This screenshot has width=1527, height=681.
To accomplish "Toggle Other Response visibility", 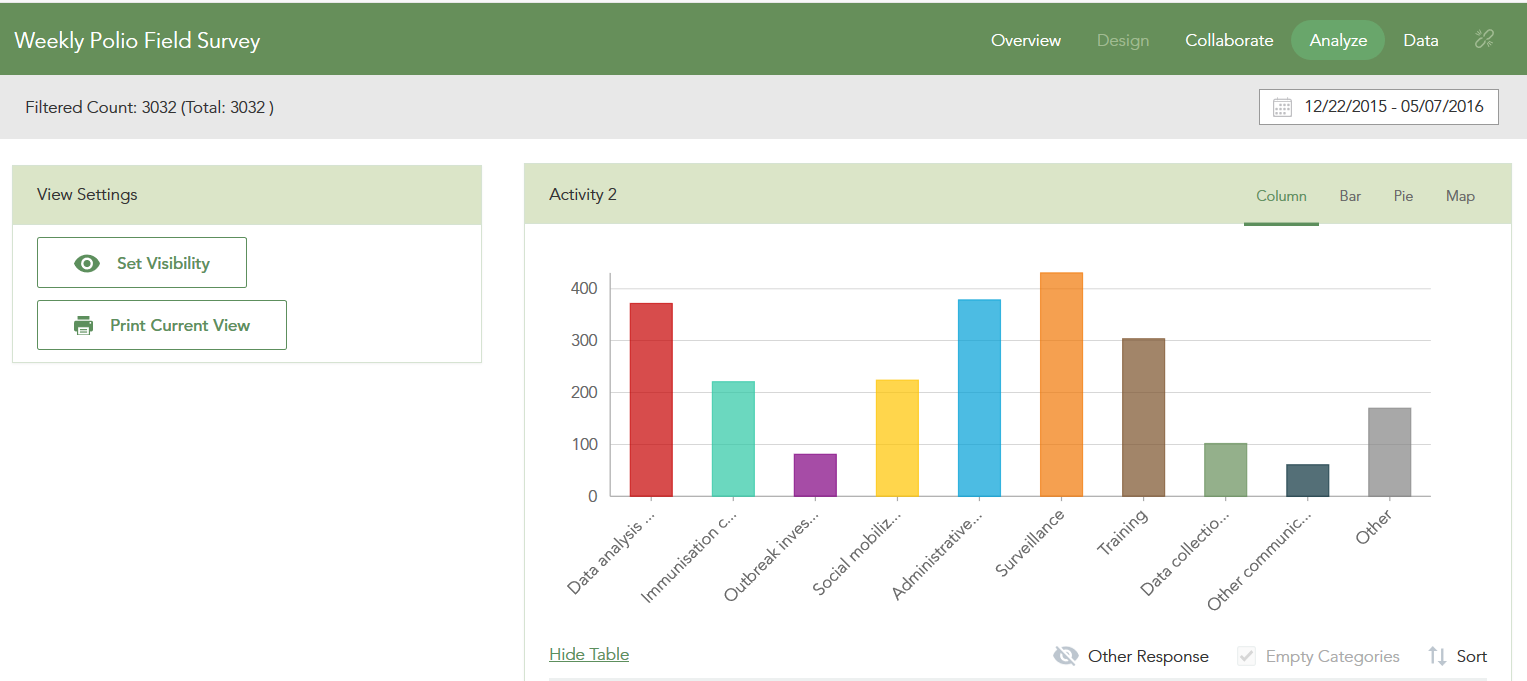I will pos(1131,656).
